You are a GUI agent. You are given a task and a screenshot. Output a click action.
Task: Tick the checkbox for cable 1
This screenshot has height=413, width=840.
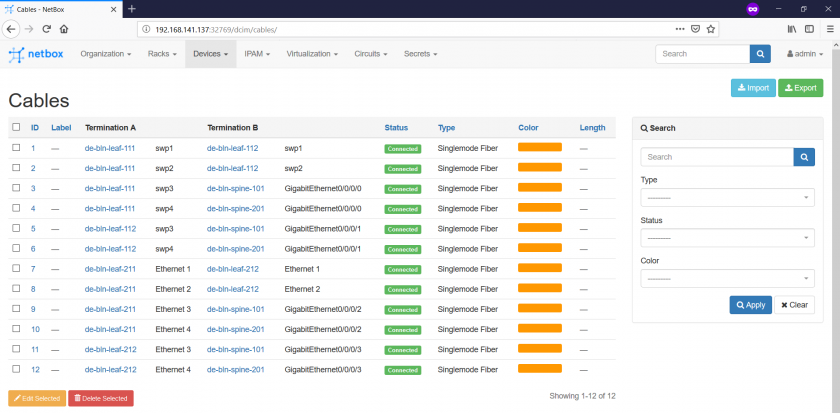coord(16,147)
